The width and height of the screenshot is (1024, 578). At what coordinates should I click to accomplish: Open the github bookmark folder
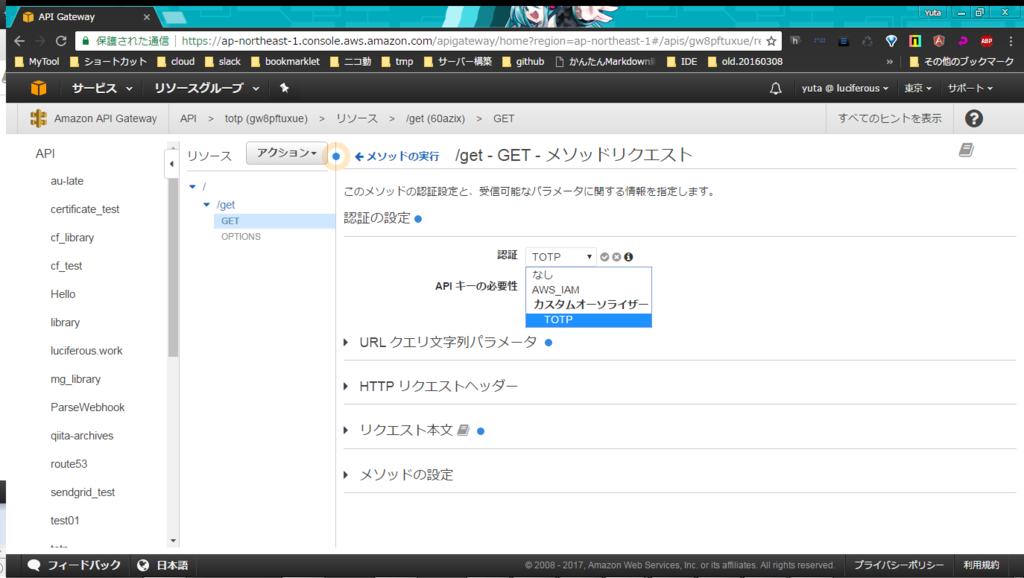coord(523,61)
